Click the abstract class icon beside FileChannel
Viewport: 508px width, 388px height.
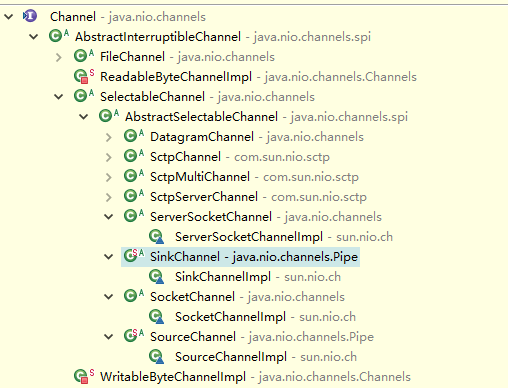point(84,56)
